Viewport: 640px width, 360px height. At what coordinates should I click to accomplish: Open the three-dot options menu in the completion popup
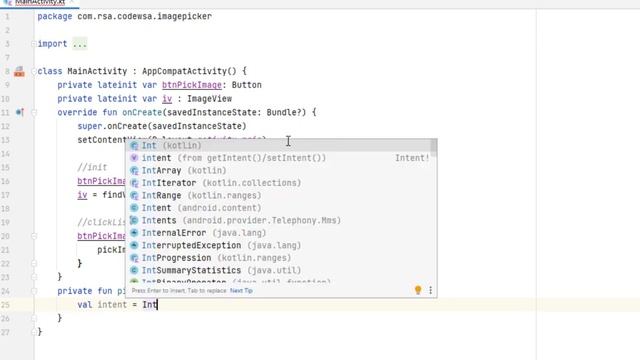click(430, 290)
